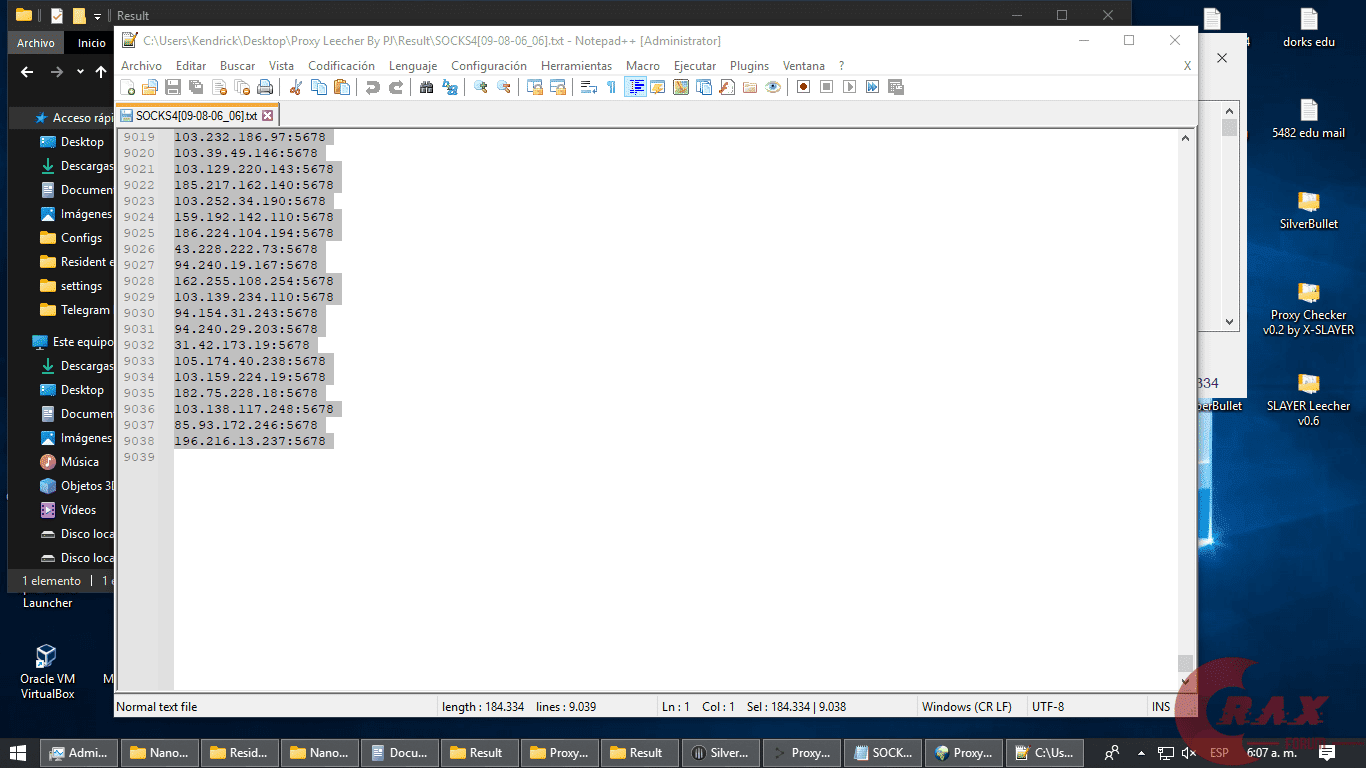1366x768 pixels.
Task: Run macro multiple times icon
Action: pyautogui.click(x=872, y=87)
